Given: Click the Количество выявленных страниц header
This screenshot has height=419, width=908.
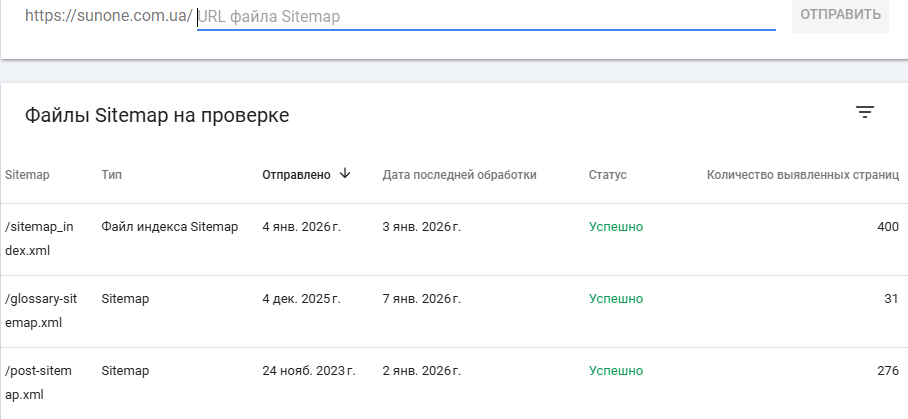Looking at the screenshot, I should [x=802, y=175].
